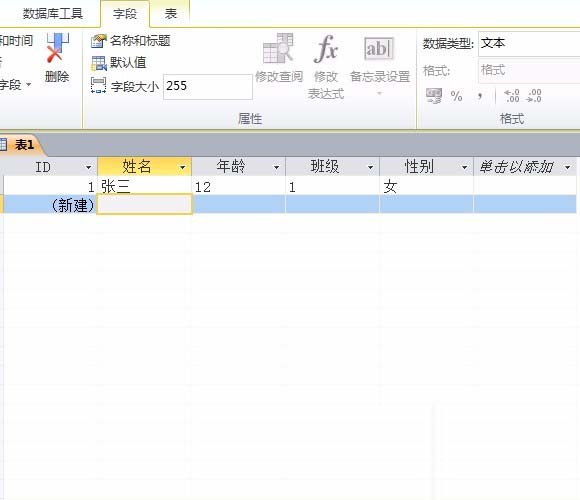580x500 pixels.
Task: Click empty 年龄 cell in new row
Action: 239,205
